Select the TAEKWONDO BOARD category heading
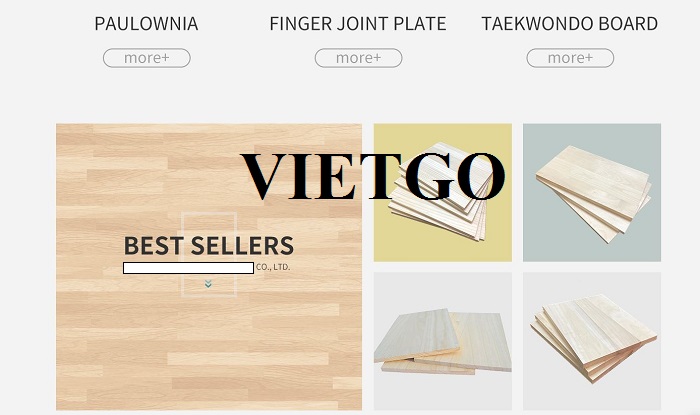This screenshot has height=415, width=700. point(570,24)
